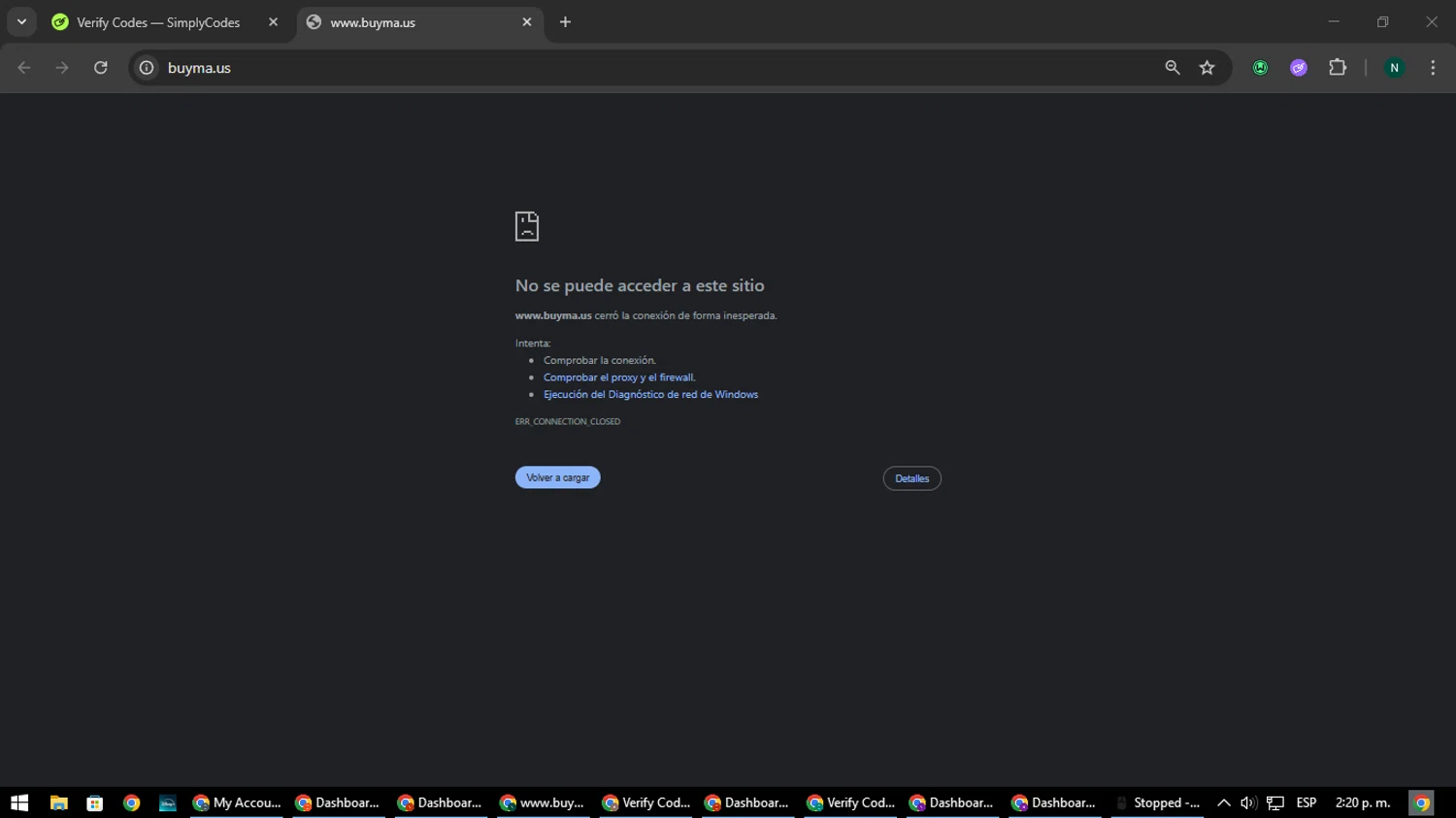Bookmark this page with the star icon
This screenshot has width=1456, height=818.
click(x=1208, y=68)
